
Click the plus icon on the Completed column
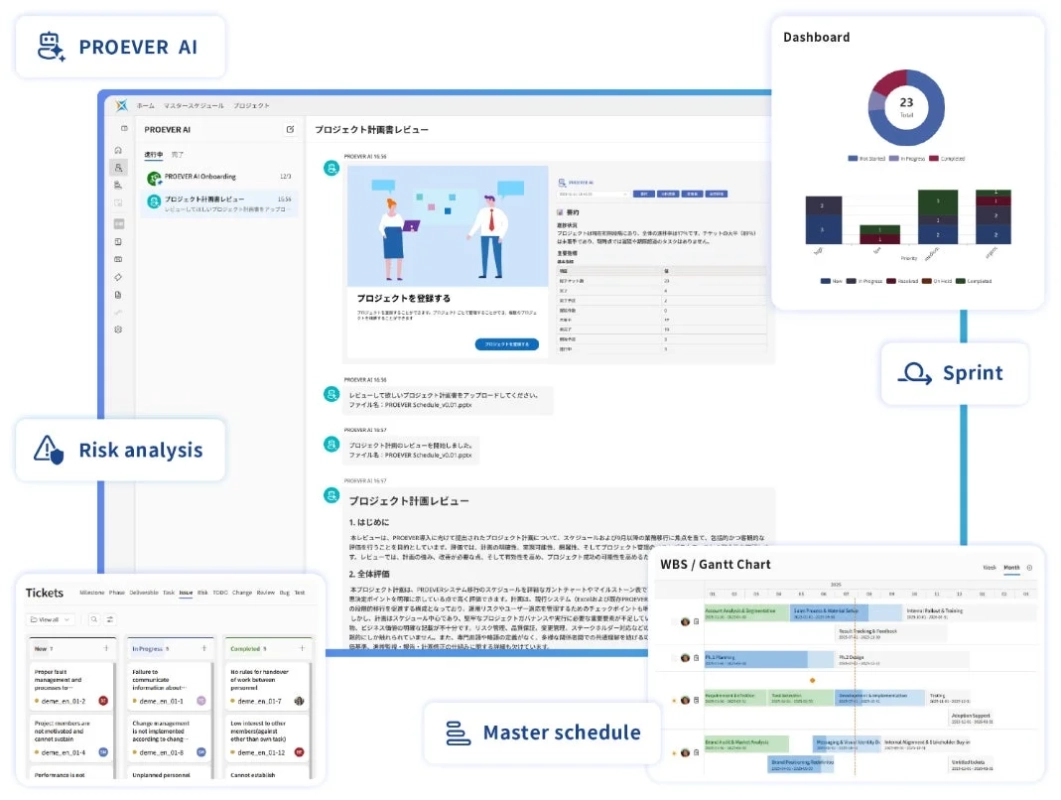point(302,648)
